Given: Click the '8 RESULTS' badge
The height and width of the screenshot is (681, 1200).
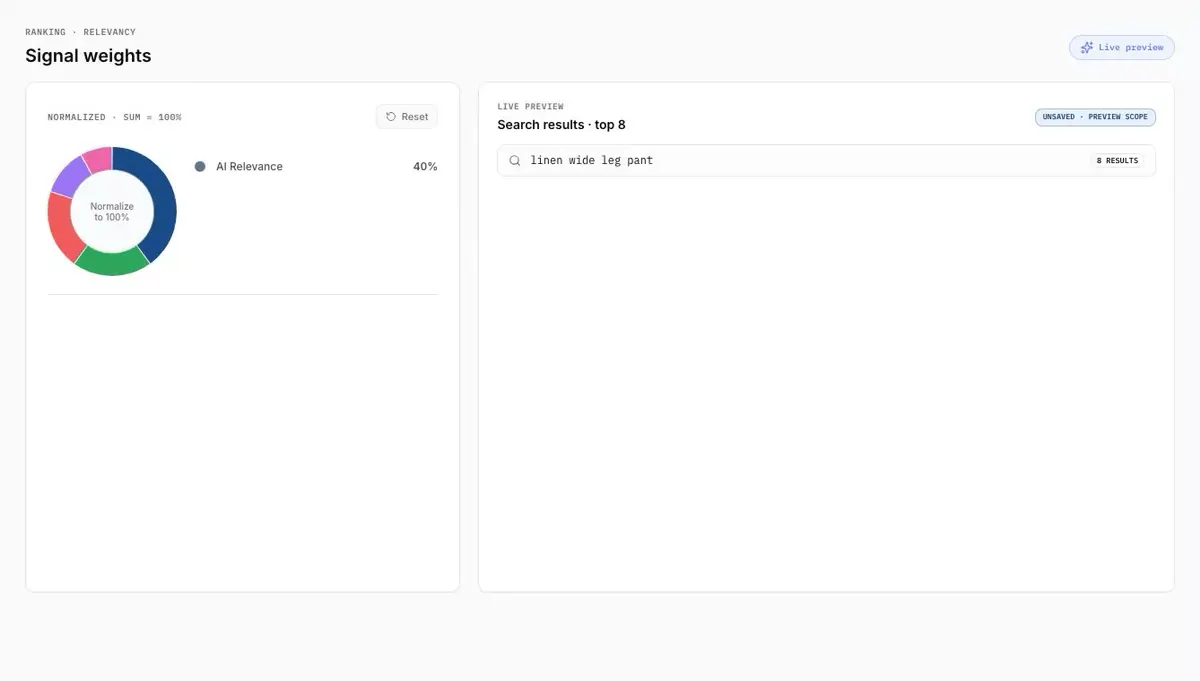Looking at the screenshot, I should pos(1117,160).
